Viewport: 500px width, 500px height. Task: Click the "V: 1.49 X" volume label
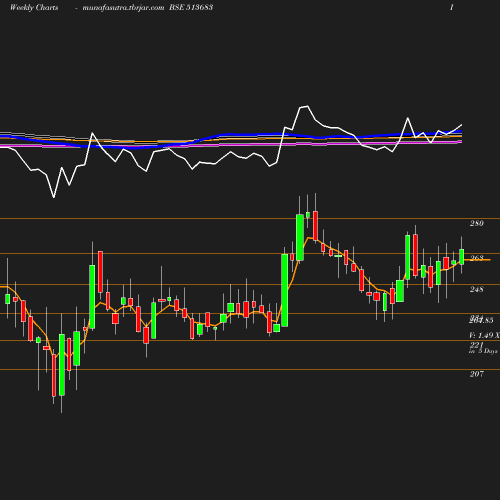click(484, 335)
